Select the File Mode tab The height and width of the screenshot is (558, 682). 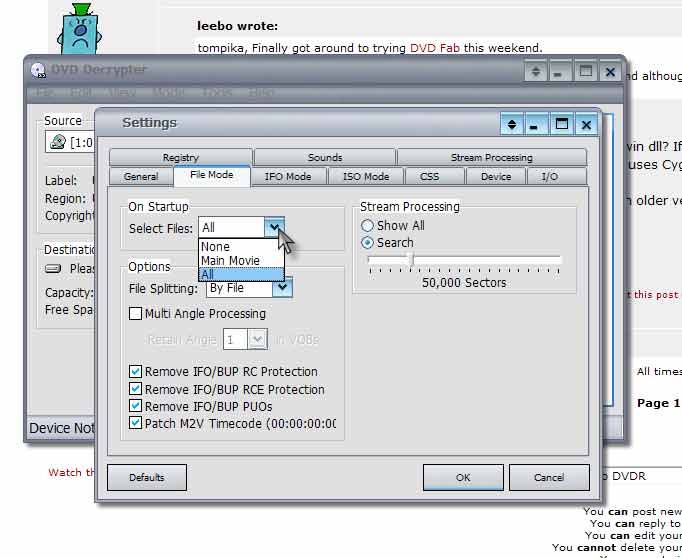(x=212, y=175)
